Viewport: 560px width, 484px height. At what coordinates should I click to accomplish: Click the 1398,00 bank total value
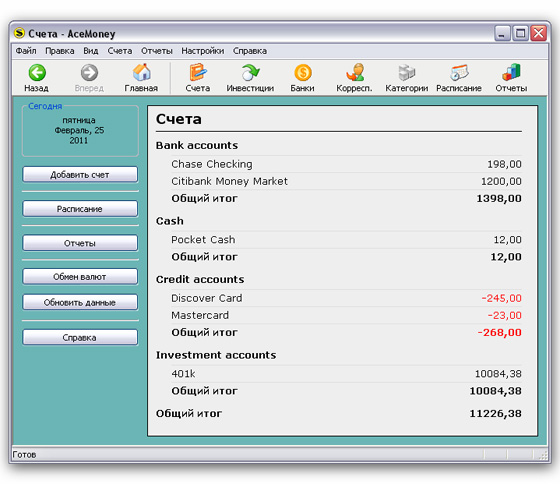pos(499,199)
